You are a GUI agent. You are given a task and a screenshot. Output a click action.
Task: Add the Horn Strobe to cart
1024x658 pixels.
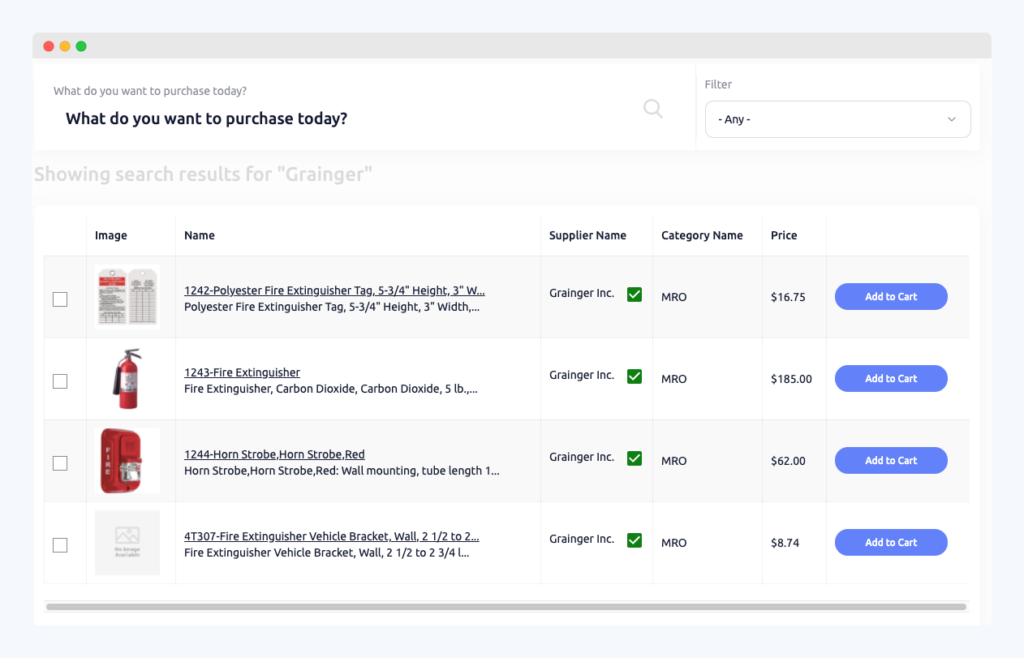click(x=890, y=460)
